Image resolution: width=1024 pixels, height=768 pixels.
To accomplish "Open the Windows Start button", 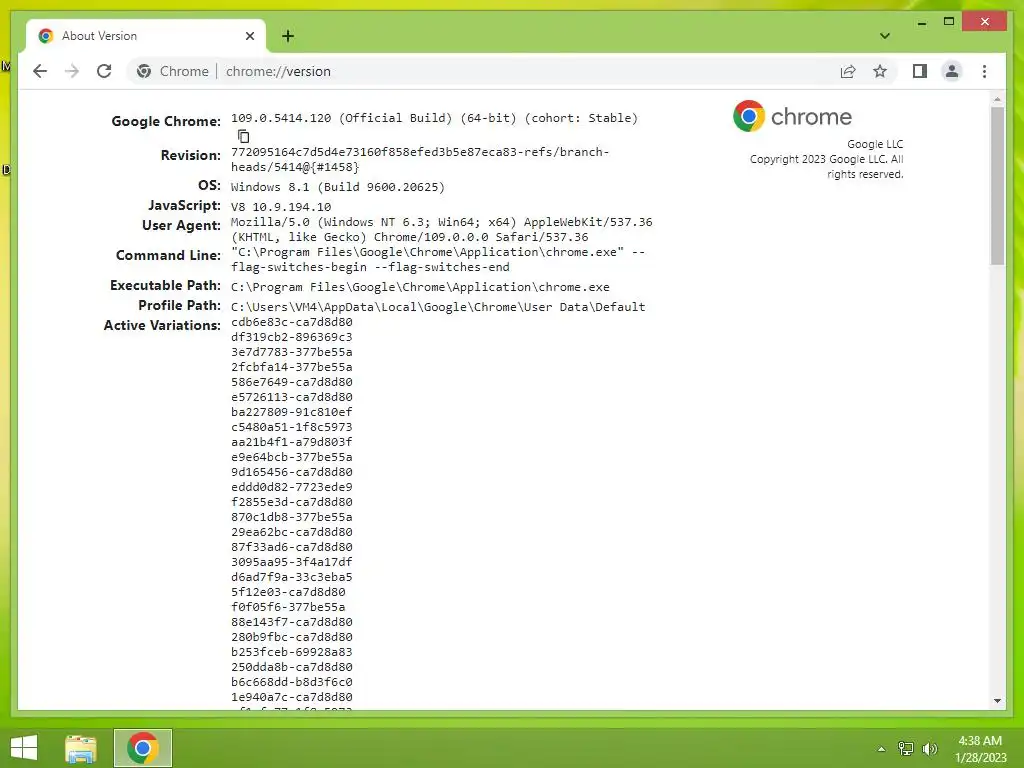I will tap(24, 748).
